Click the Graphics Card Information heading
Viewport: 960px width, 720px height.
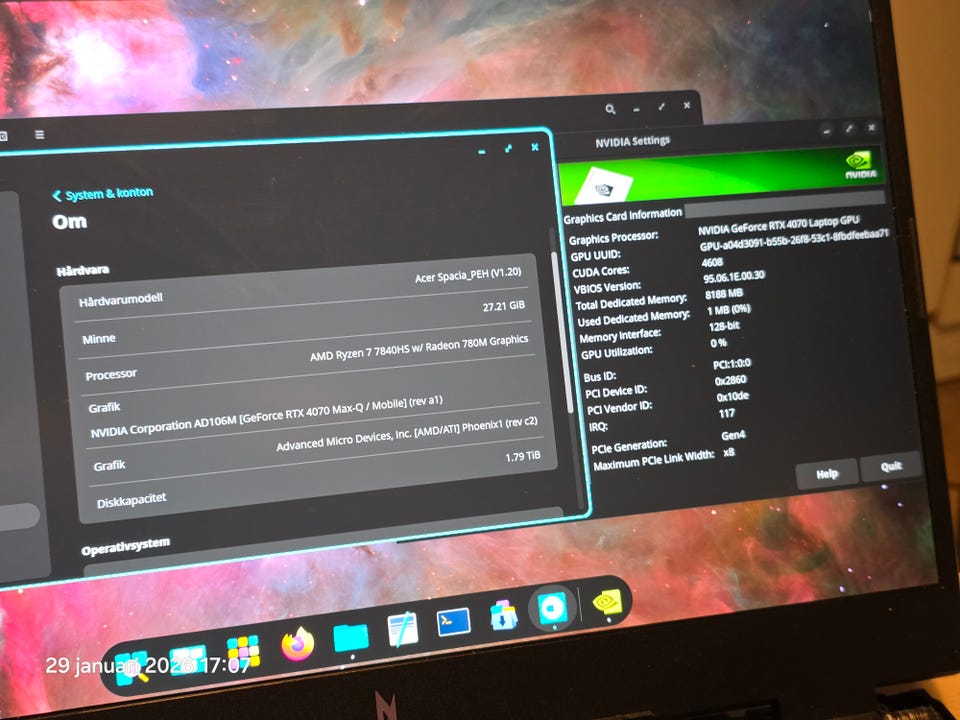623,216
